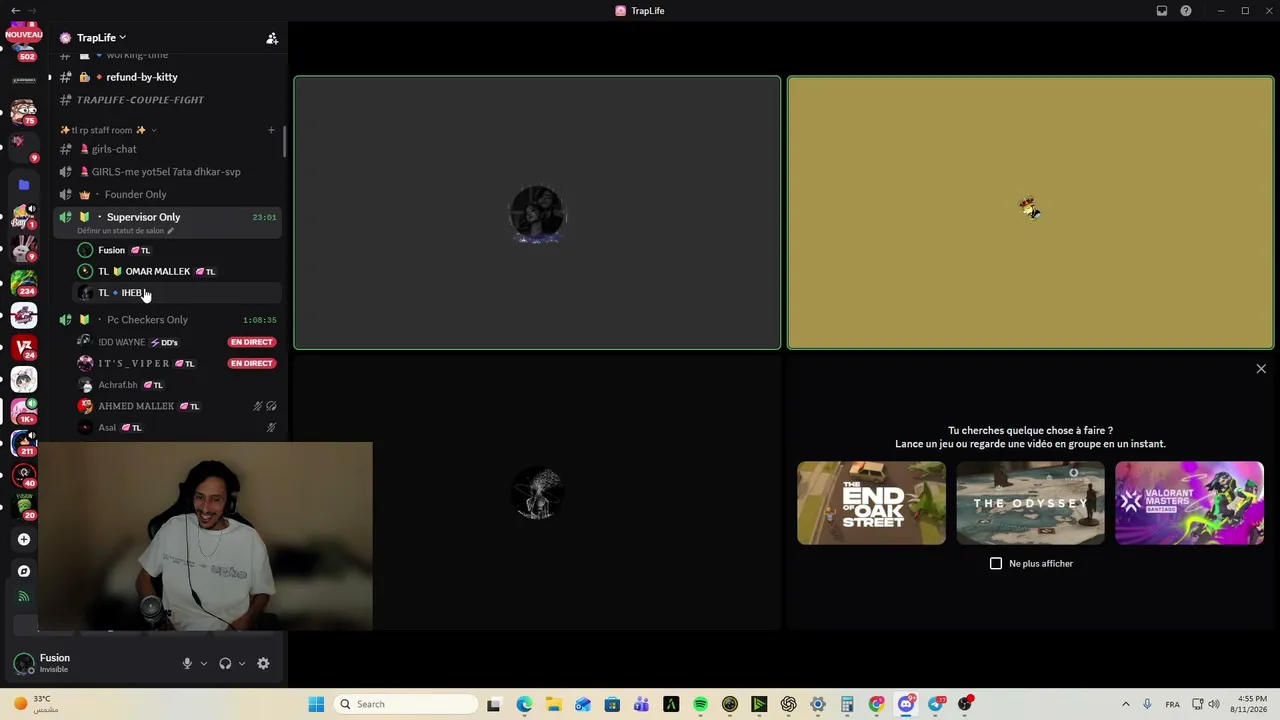1280x720 pixels.
Task: Check the Ne plus afficher checkbox
Action: tap(996, 564)
